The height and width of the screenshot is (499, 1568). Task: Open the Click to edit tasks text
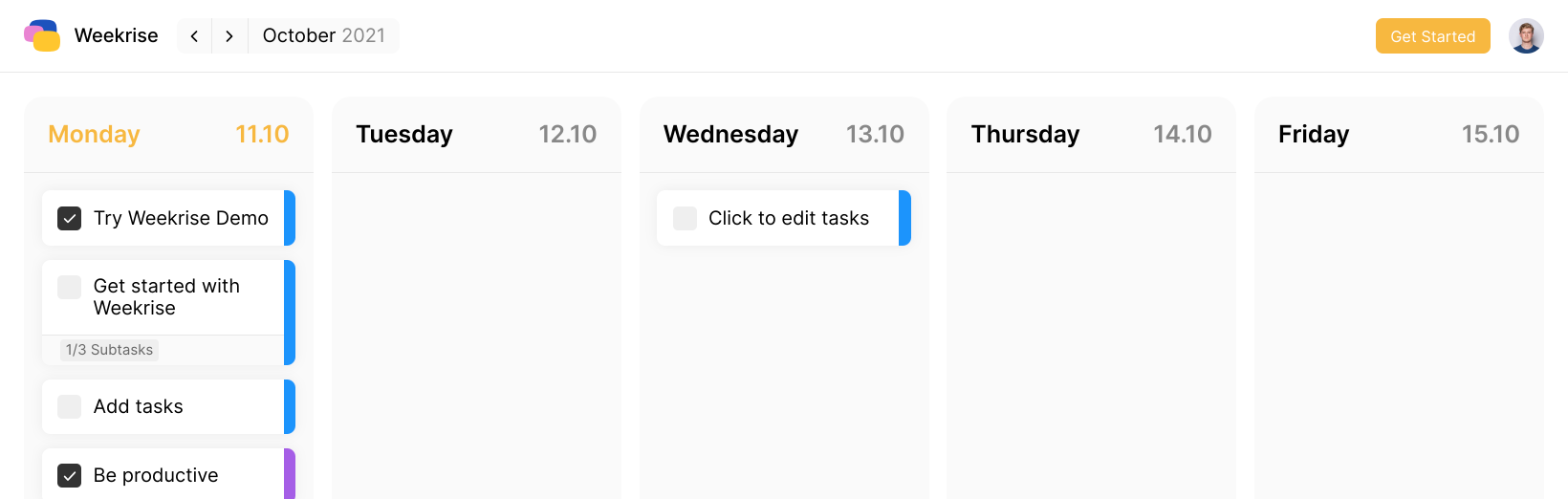click(x=789, y=219)
